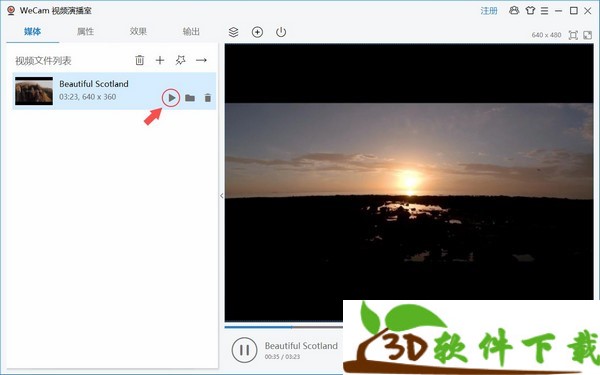
Task: Click the fit-to-window preview icon
Action: pyautogui.click(x=573, y=35)
